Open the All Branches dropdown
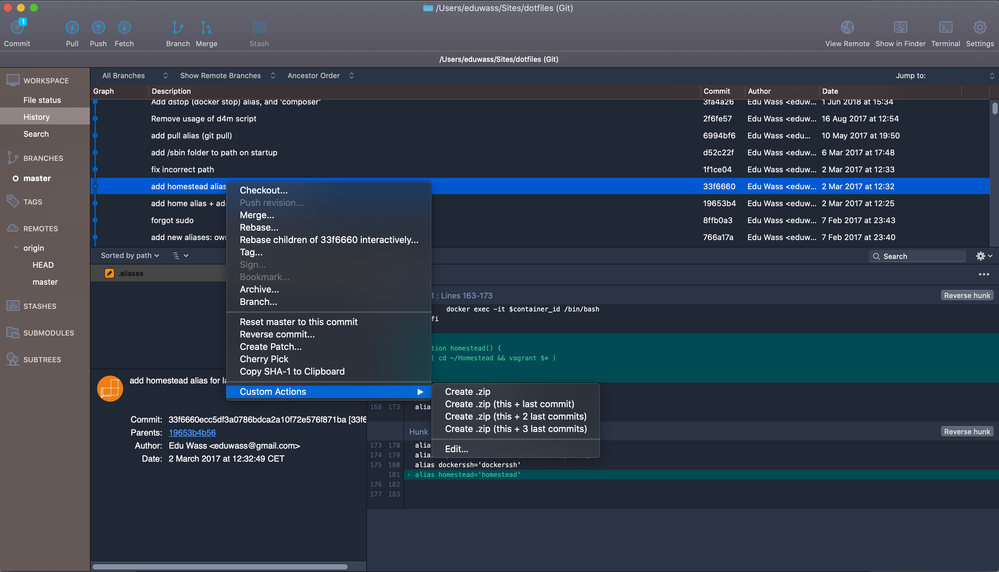Image resolution: width=999 pixels, height=572 pixels. (134, 76)
